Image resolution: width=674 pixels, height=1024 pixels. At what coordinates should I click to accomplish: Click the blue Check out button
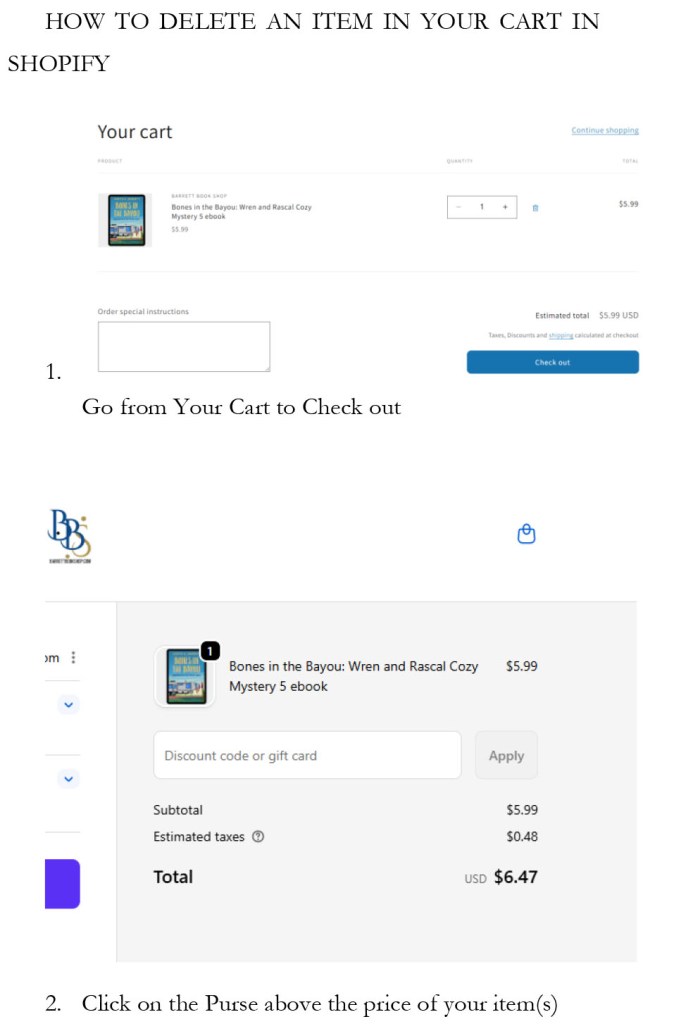pos(553,362)
